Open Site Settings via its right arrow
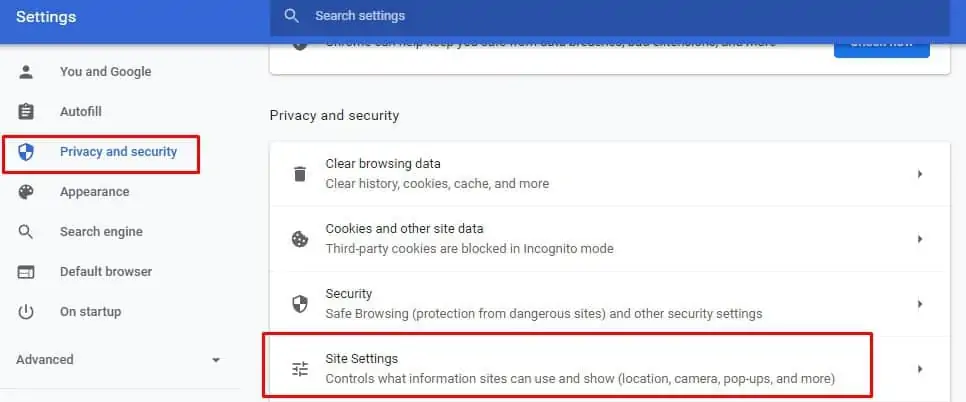The height and width of the screenshot is (402, 966). pos(919,369)
